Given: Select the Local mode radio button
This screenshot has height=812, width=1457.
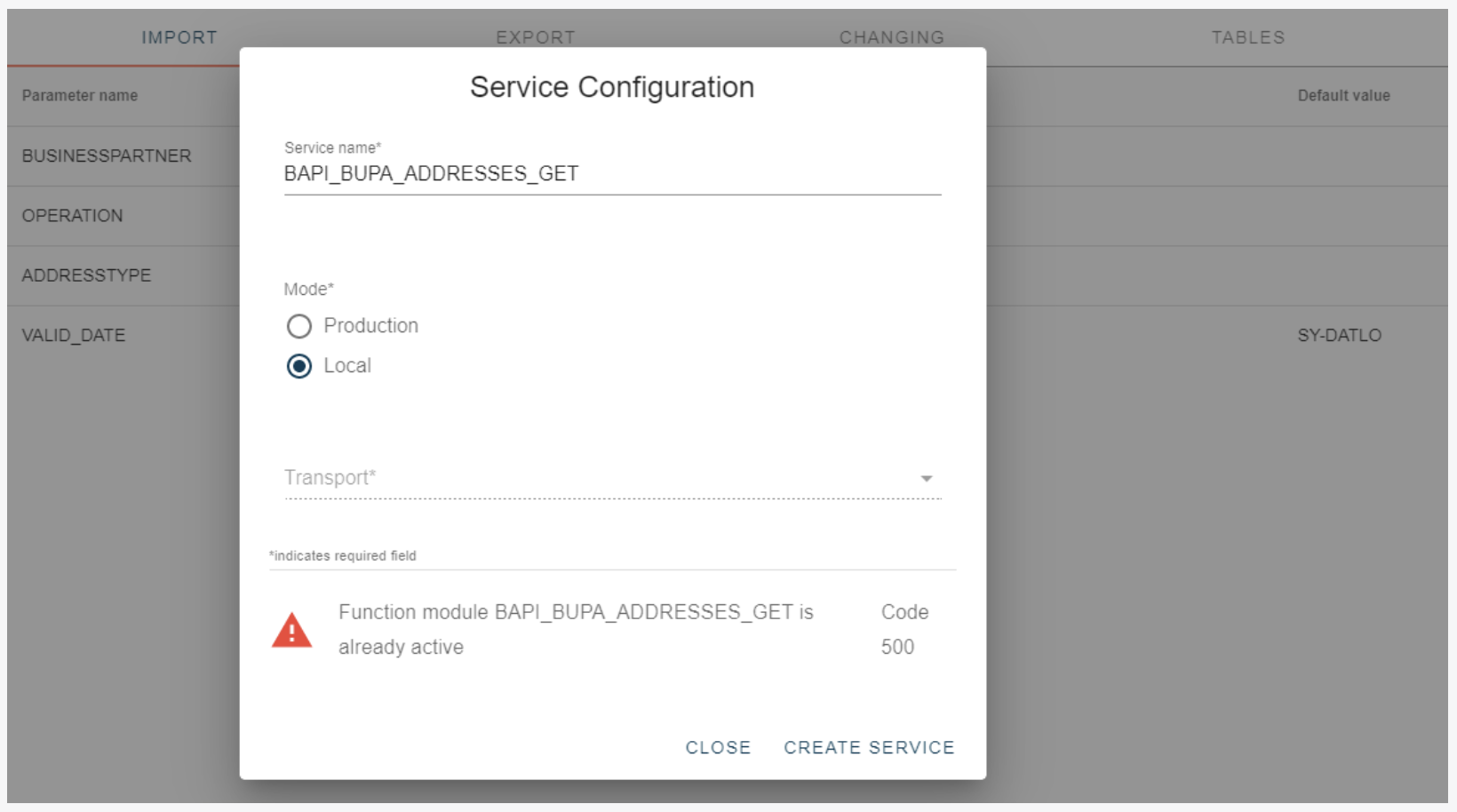Looking at the screenshot, I should [x=299, y=366].
